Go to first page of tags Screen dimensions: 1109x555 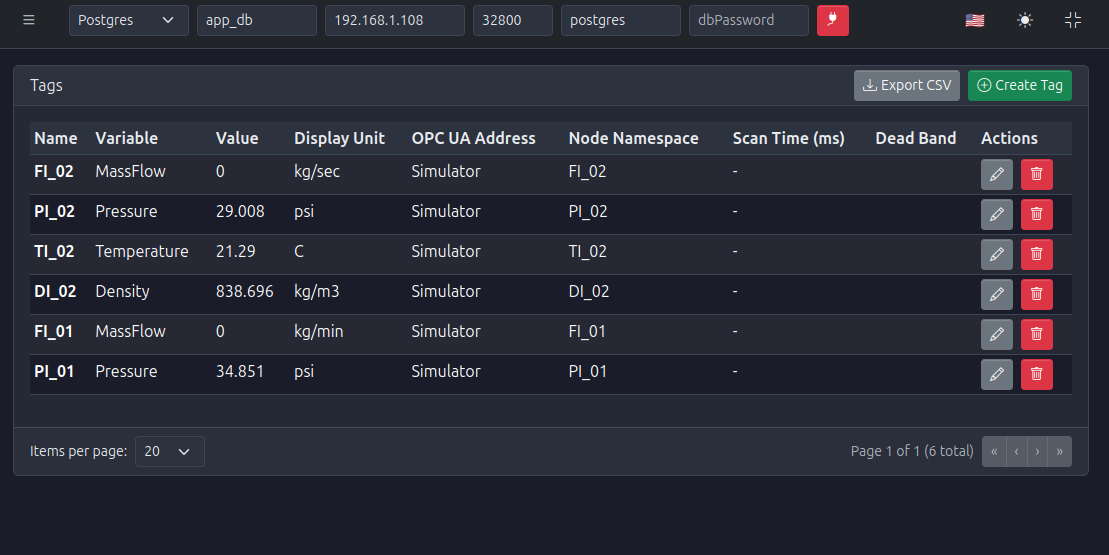(x=994, y=451)
